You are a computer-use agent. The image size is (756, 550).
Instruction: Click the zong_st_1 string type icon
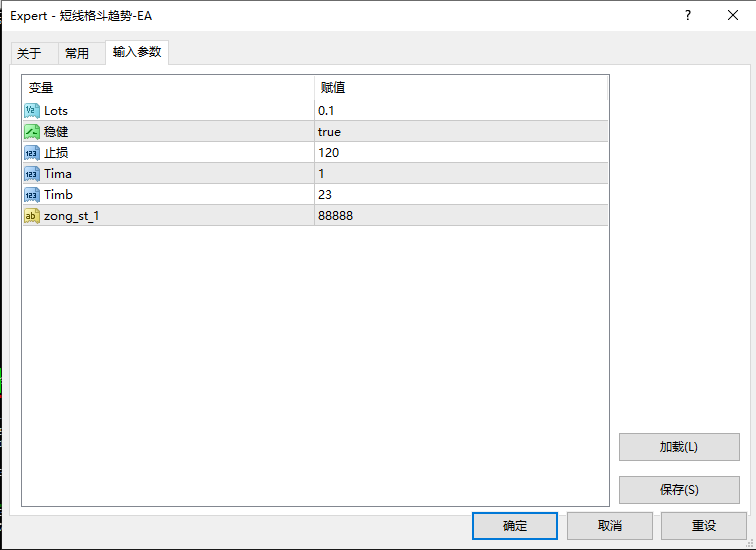pos(32,216)
